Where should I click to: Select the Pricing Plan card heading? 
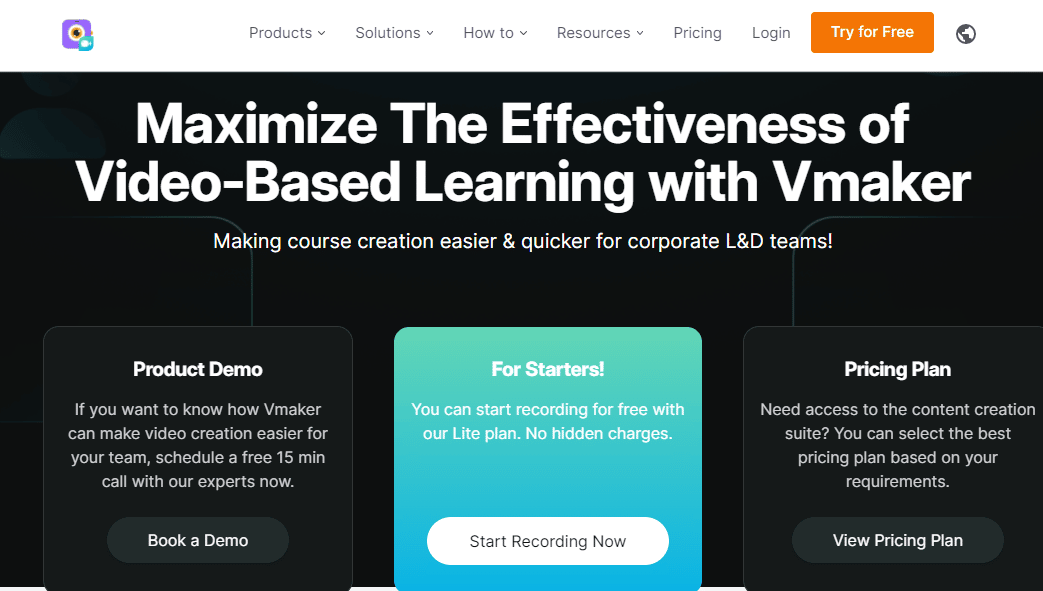click(897, 369)
